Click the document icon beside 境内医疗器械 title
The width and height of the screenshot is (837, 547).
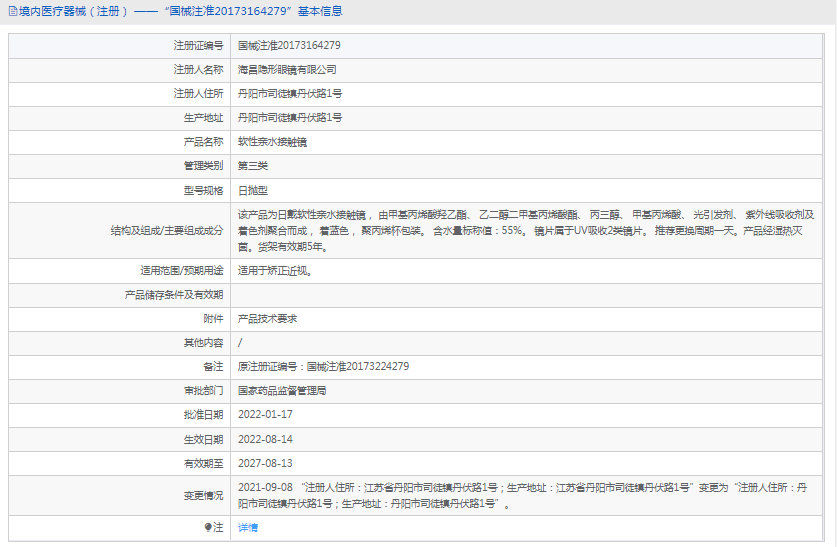12,12
